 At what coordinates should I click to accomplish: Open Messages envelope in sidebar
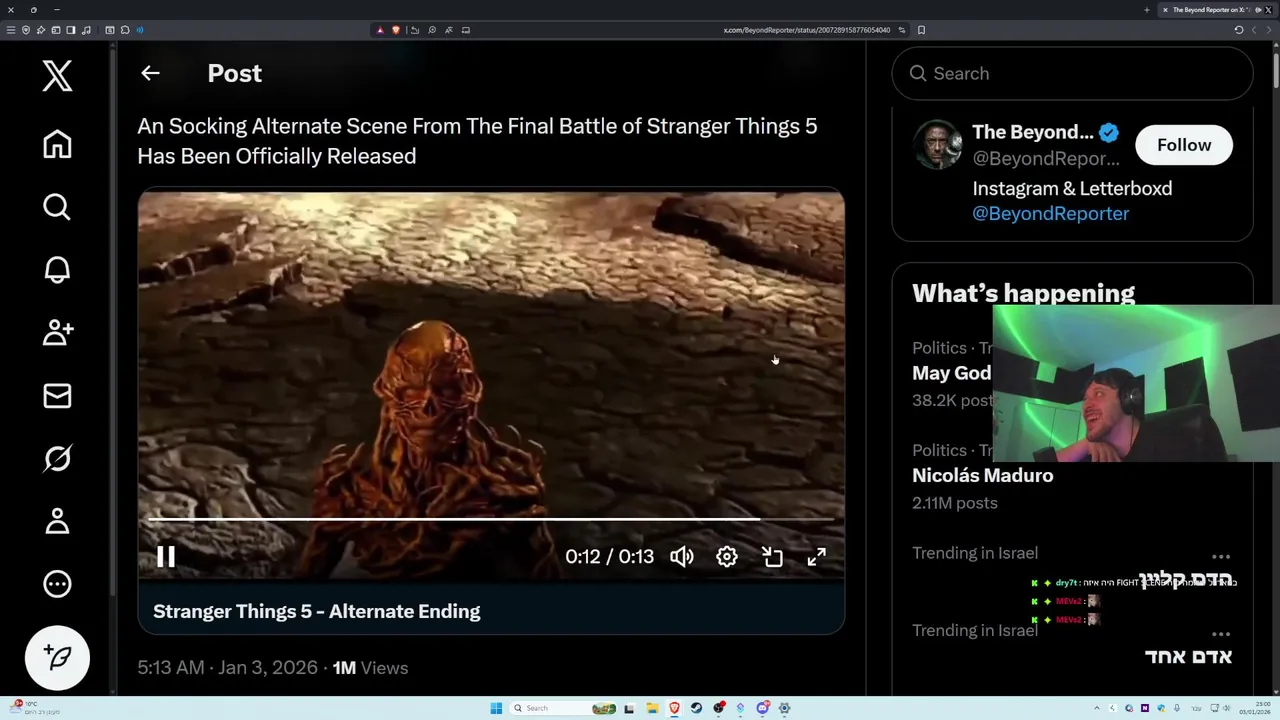(57, 395)
